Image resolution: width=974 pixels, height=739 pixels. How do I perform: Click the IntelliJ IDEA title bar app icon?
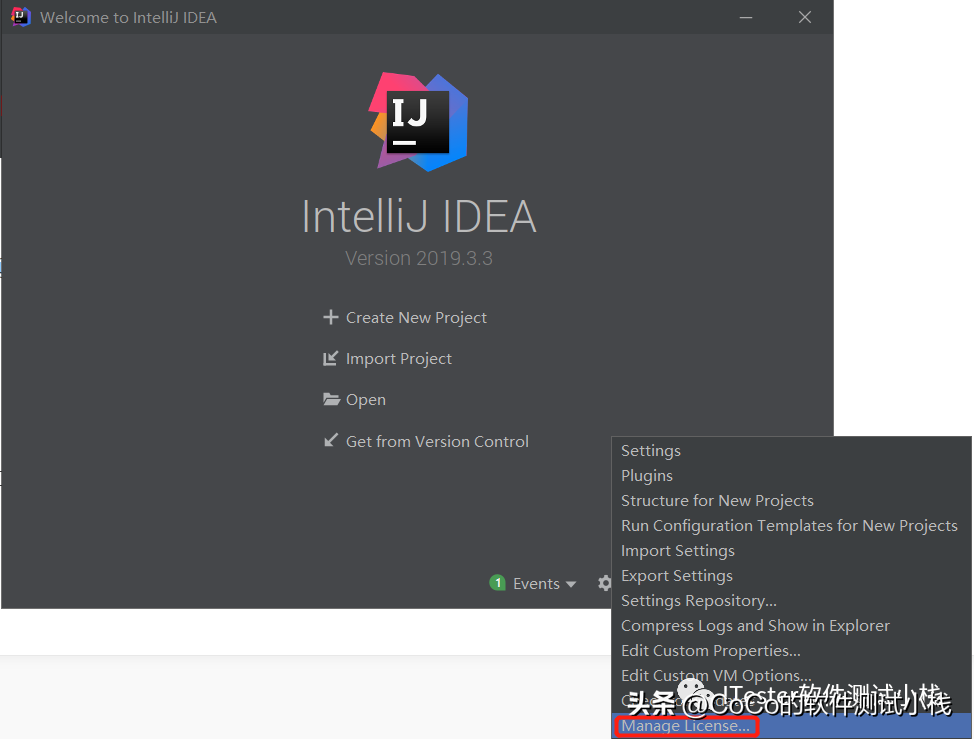coord(21,17)
